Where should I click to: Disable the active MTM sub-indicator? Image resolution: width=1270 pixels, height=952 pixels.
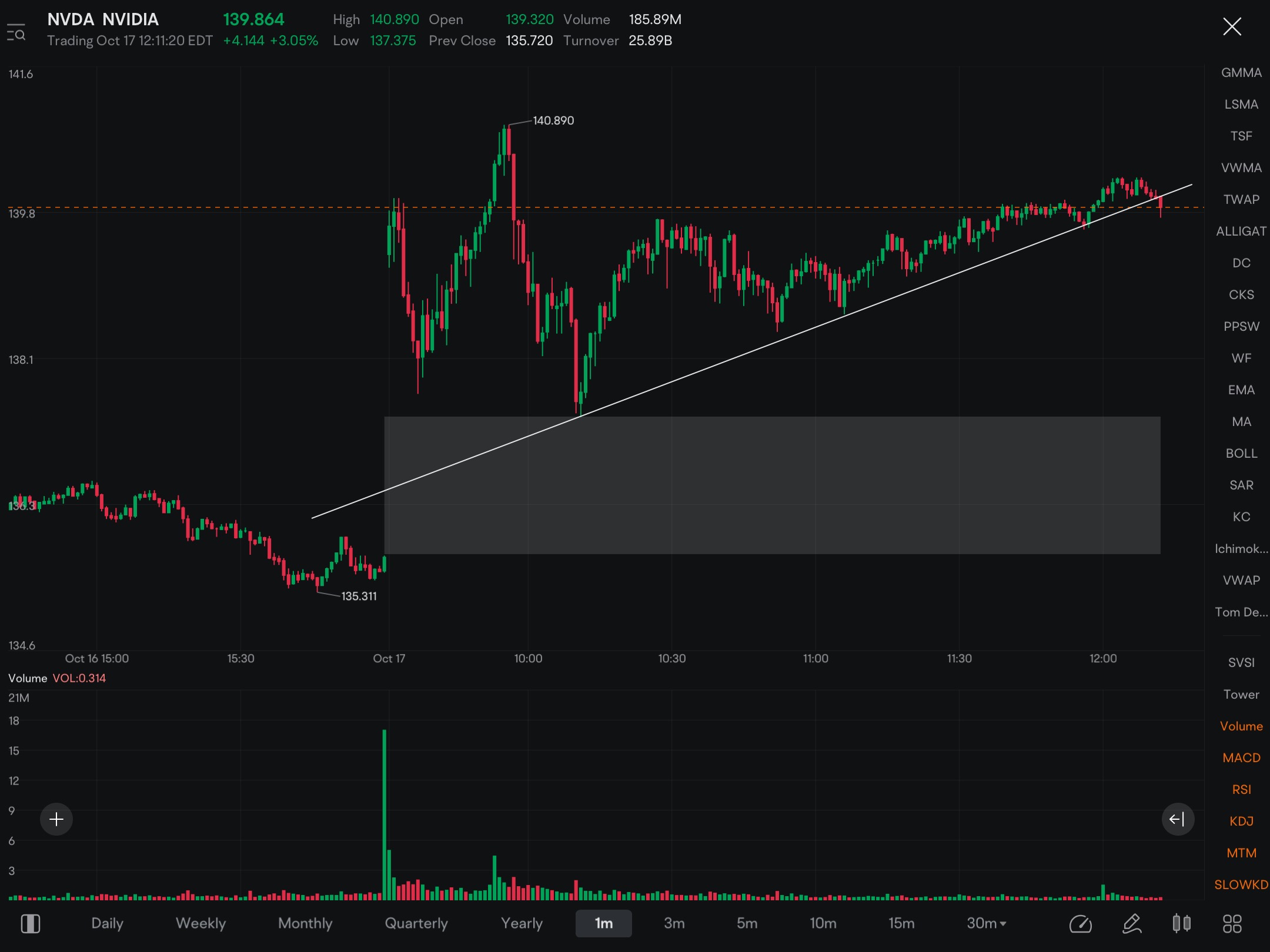(x=1241, y=853)
